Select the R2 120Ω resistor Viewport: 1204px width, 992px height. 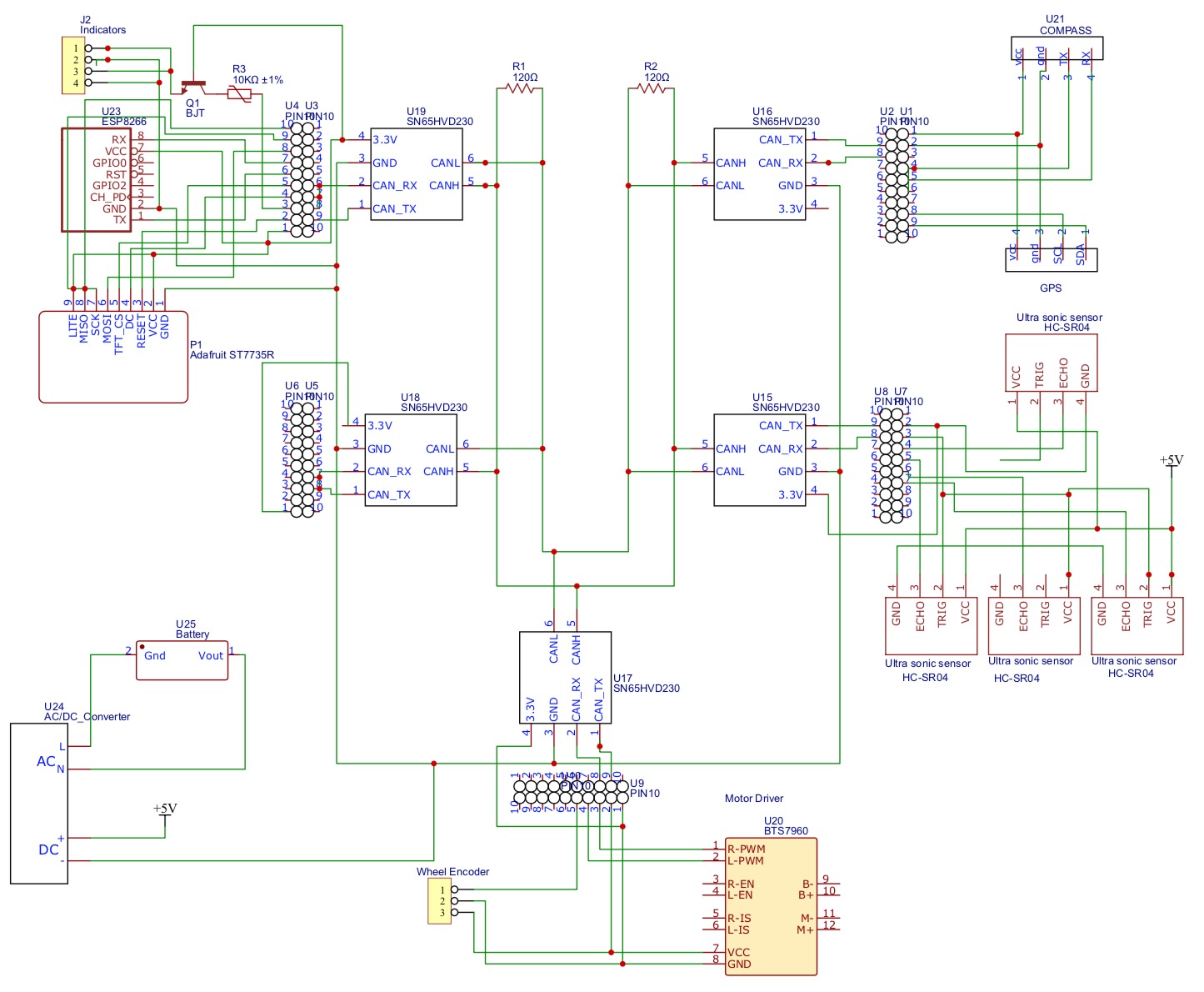pos(652,88)
